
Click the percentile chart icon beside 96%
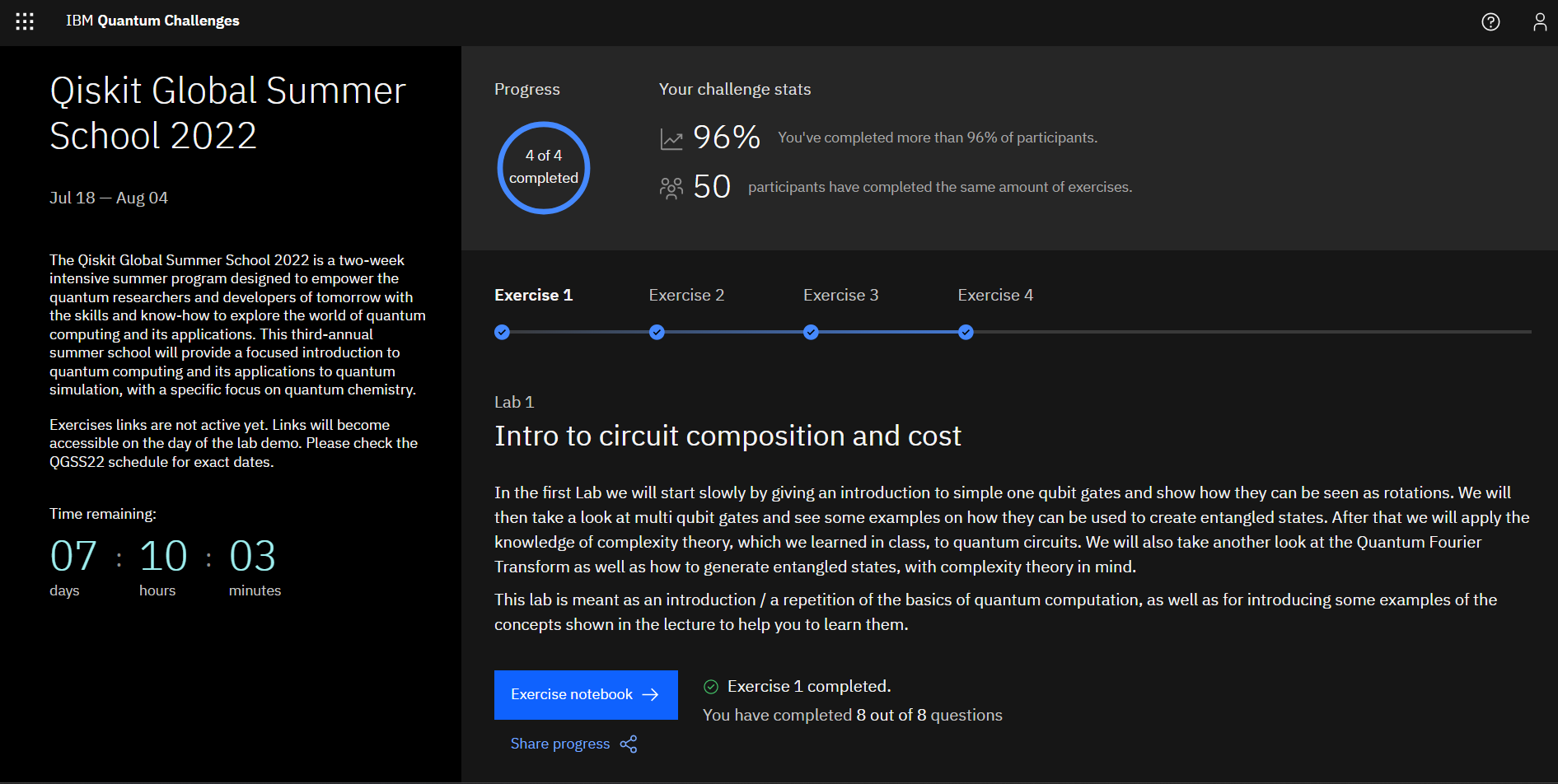[671, 139]
